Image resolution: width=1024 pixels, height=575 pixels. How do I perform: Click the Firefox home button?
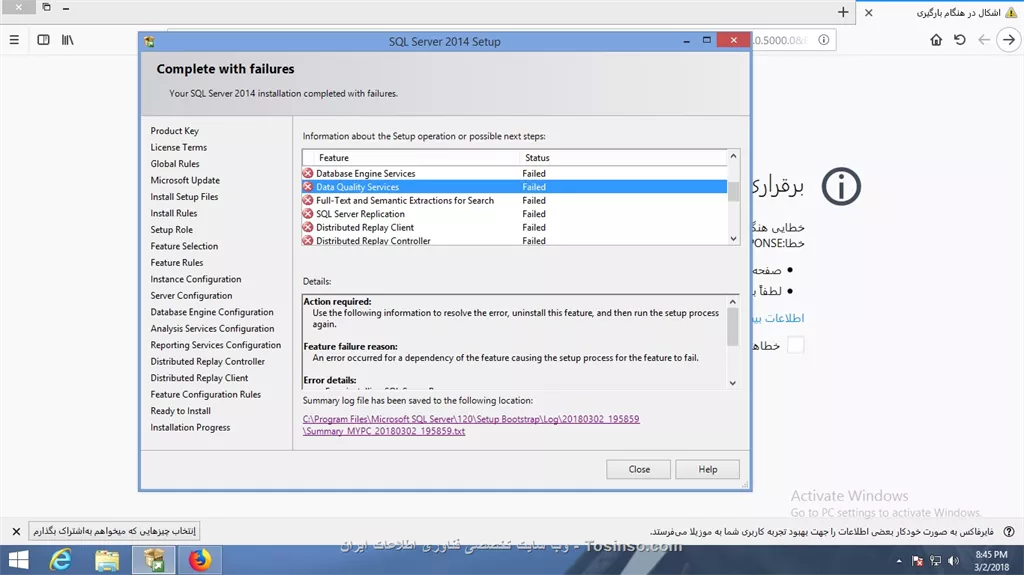[936, 40]
